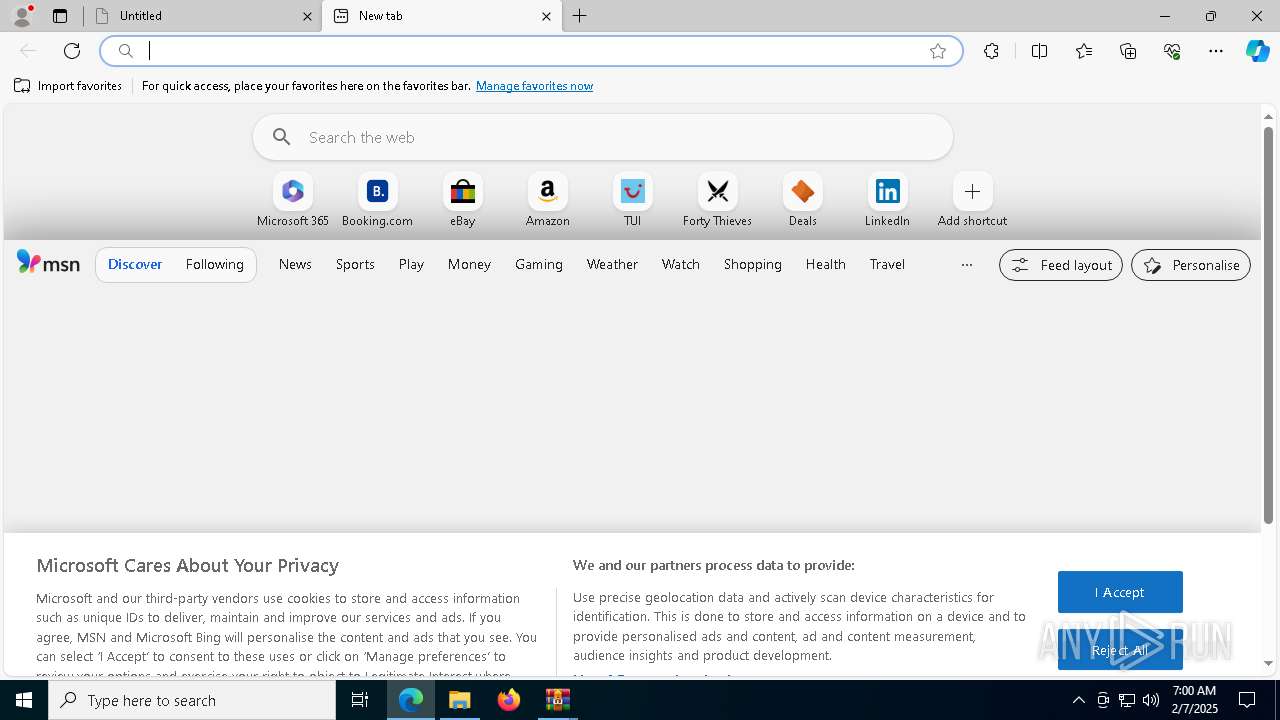
Task: Open the Favorites hub icon
Action: tap(1084, 51)
